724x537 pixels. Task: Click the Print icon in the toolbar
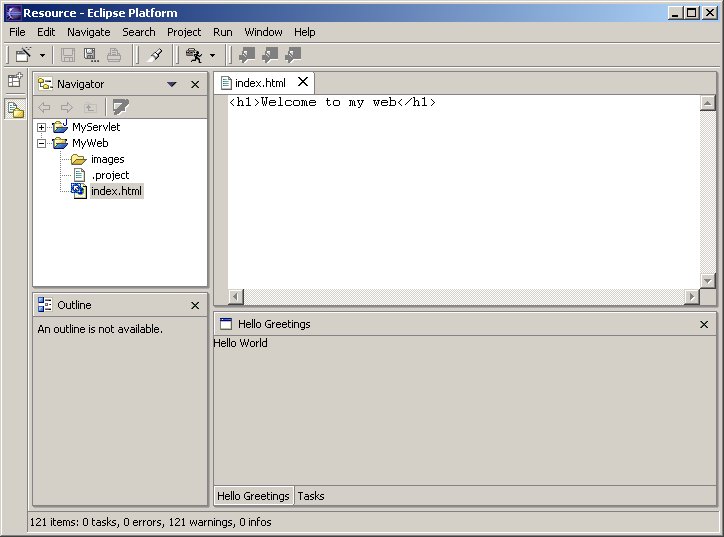[x=114, y=55]
